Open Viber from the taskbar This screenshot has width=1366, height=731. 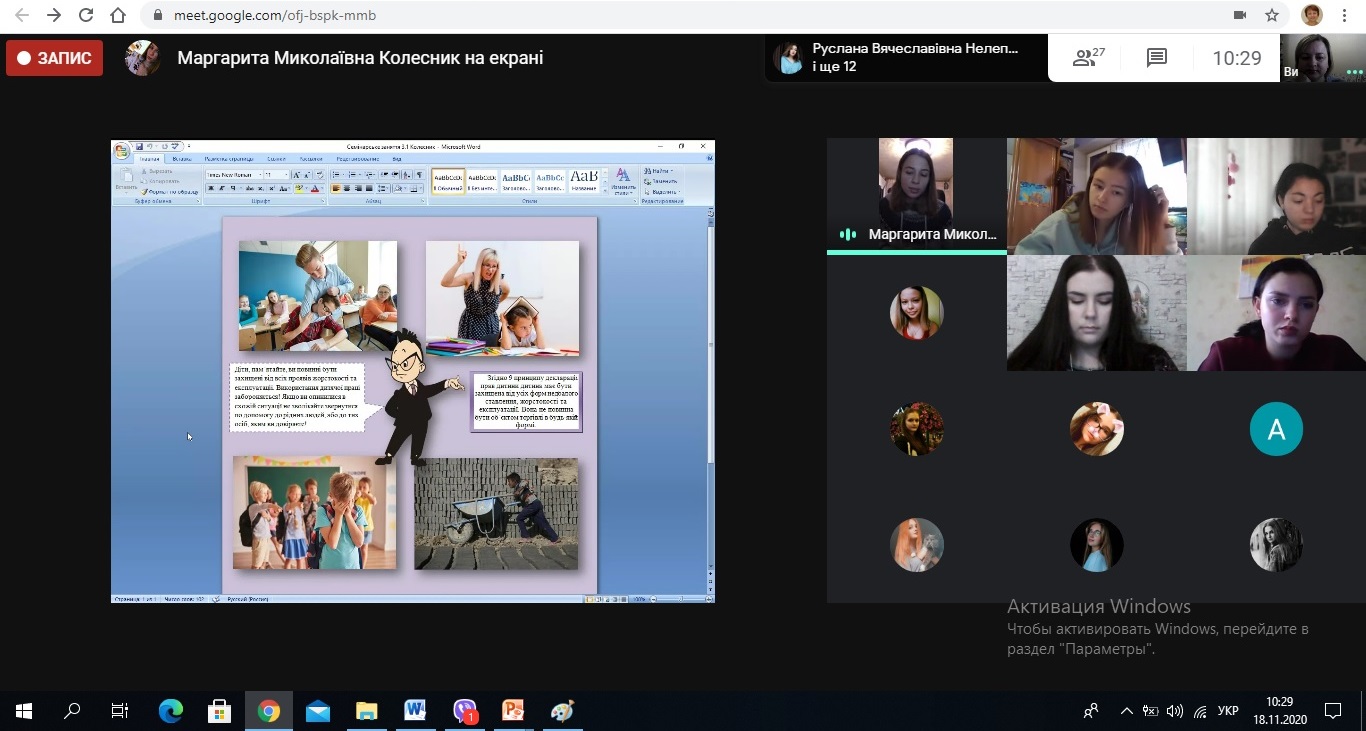pos(465,711)
